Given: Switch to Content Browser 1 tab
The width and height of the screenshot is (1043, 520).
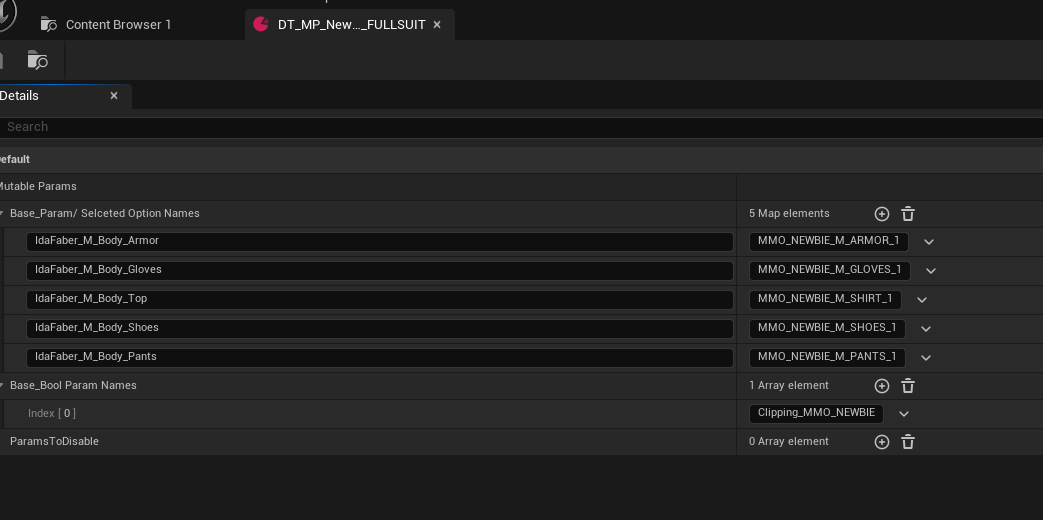Looking at the screenshot, I should pyautogui.click(x=118, y=25).
